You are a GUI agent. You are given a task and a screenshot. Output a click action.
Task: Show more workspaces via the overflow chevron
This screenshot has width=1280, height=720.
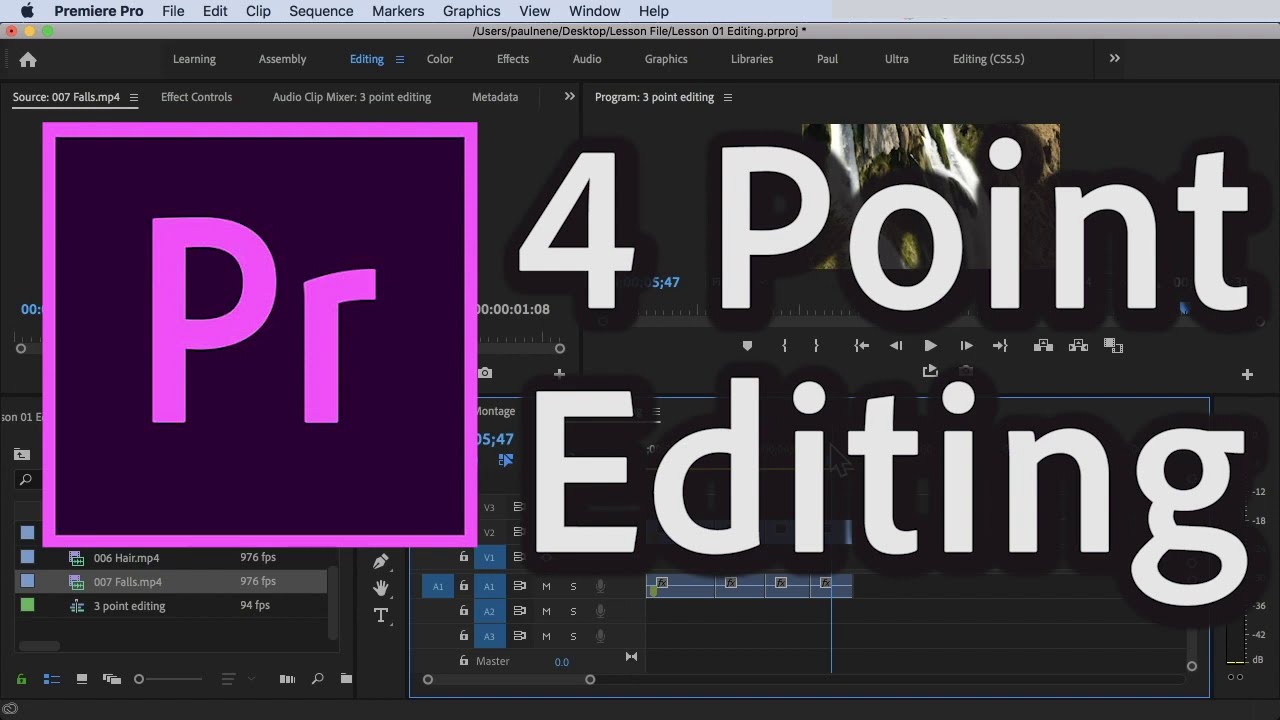[x=1115, y=59]
